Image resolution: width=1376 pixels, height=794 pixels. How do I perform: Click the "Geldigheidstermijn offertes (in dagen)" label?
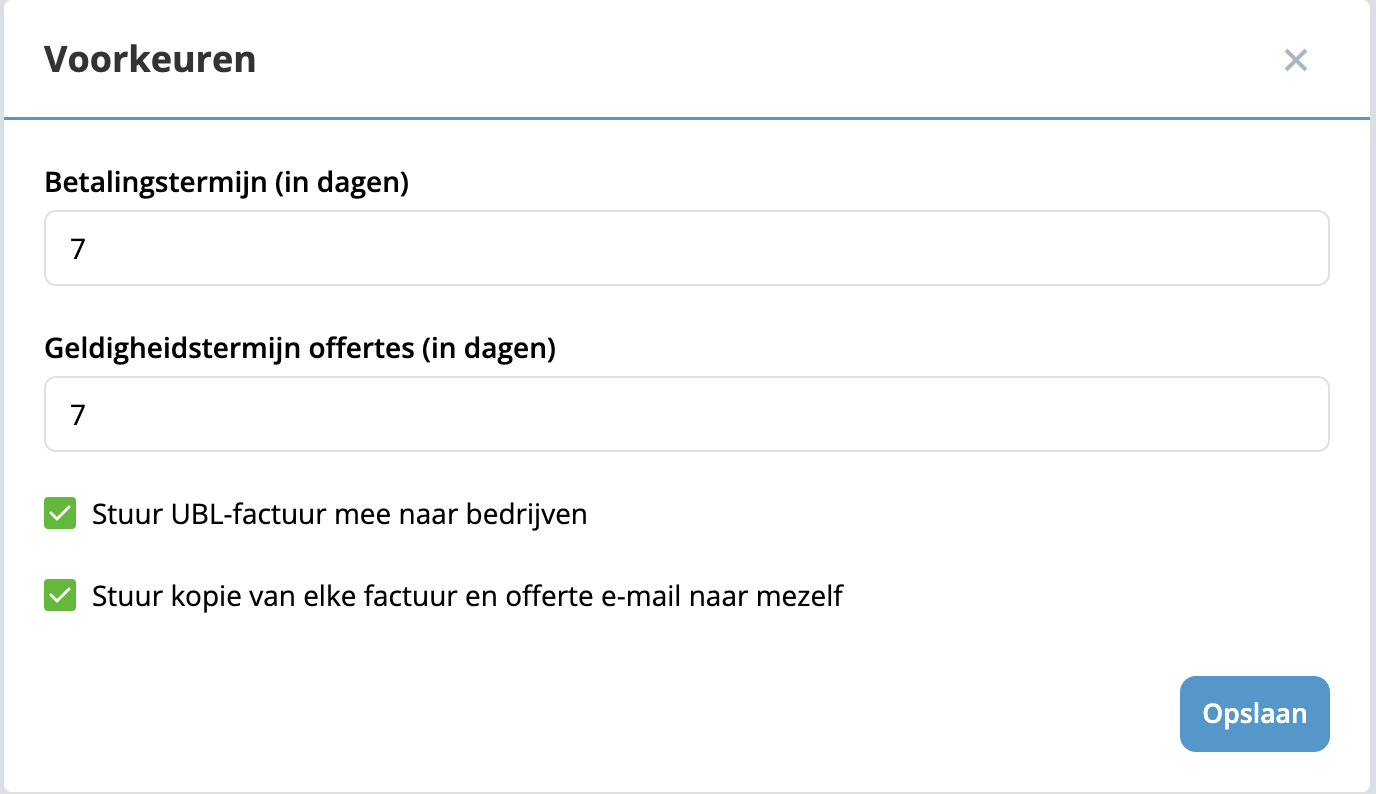coord(300,349)
